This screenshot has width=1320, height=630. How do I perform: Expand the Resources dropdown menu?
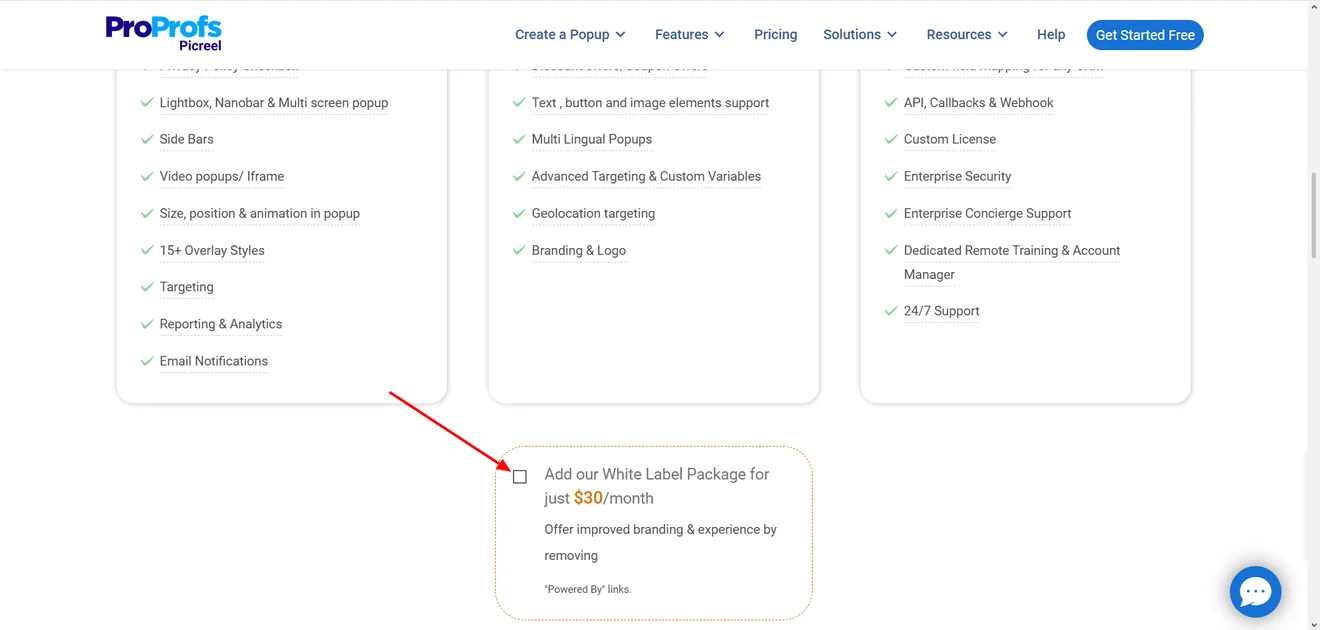pos(967,34)
